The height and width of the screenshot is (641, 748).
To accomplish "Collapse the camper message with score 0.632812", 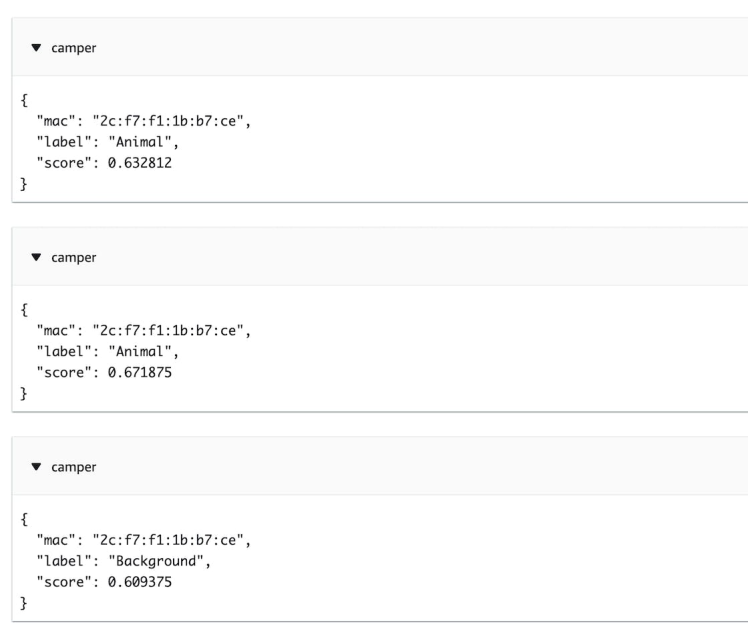I will (35, 47).
